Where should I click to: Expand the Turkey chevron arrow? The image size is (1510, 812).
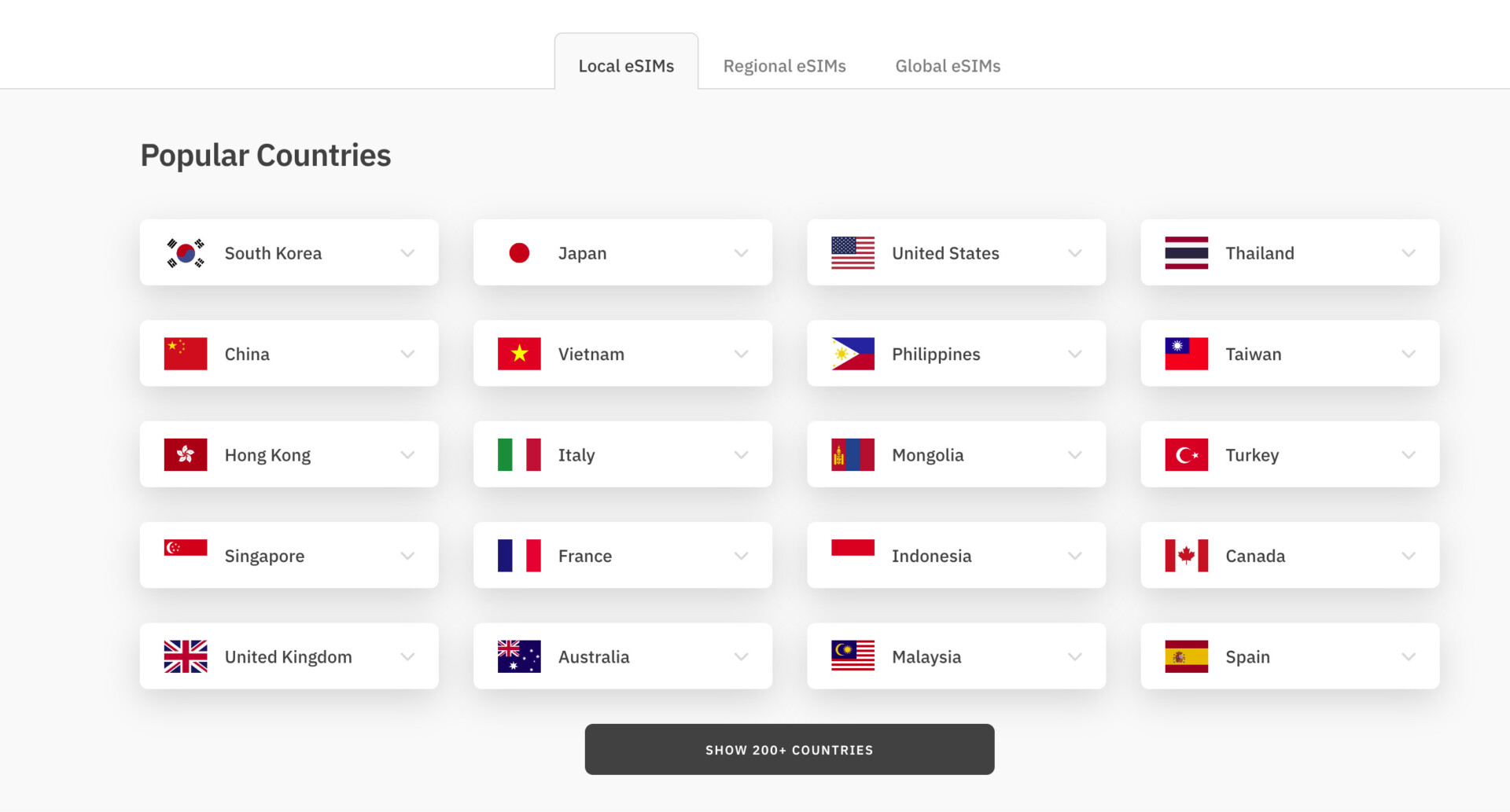(x=1408, y=454)
